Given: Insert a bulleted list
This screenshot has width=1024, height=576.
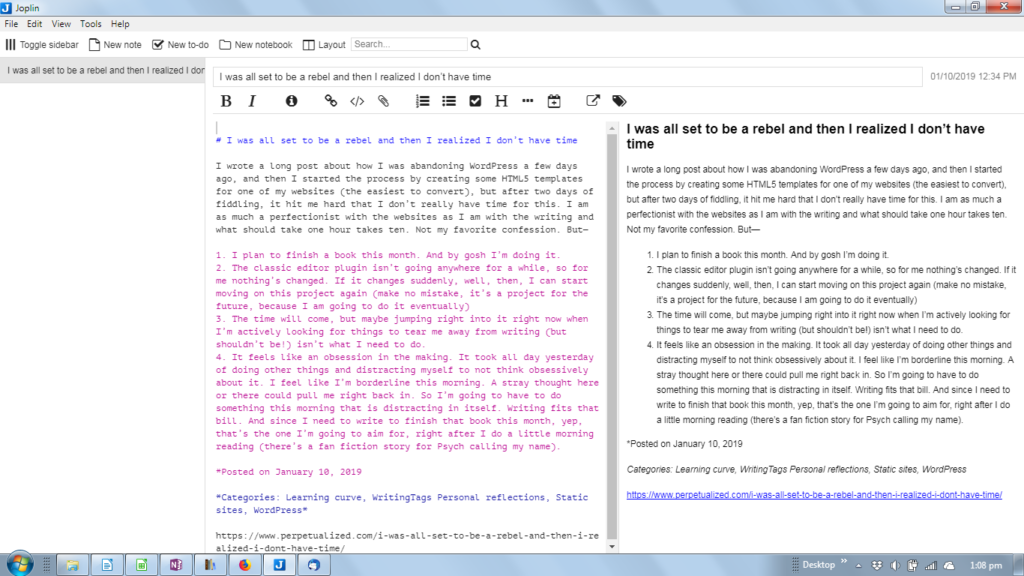Looking at the screenshot, I should [449, 101].
